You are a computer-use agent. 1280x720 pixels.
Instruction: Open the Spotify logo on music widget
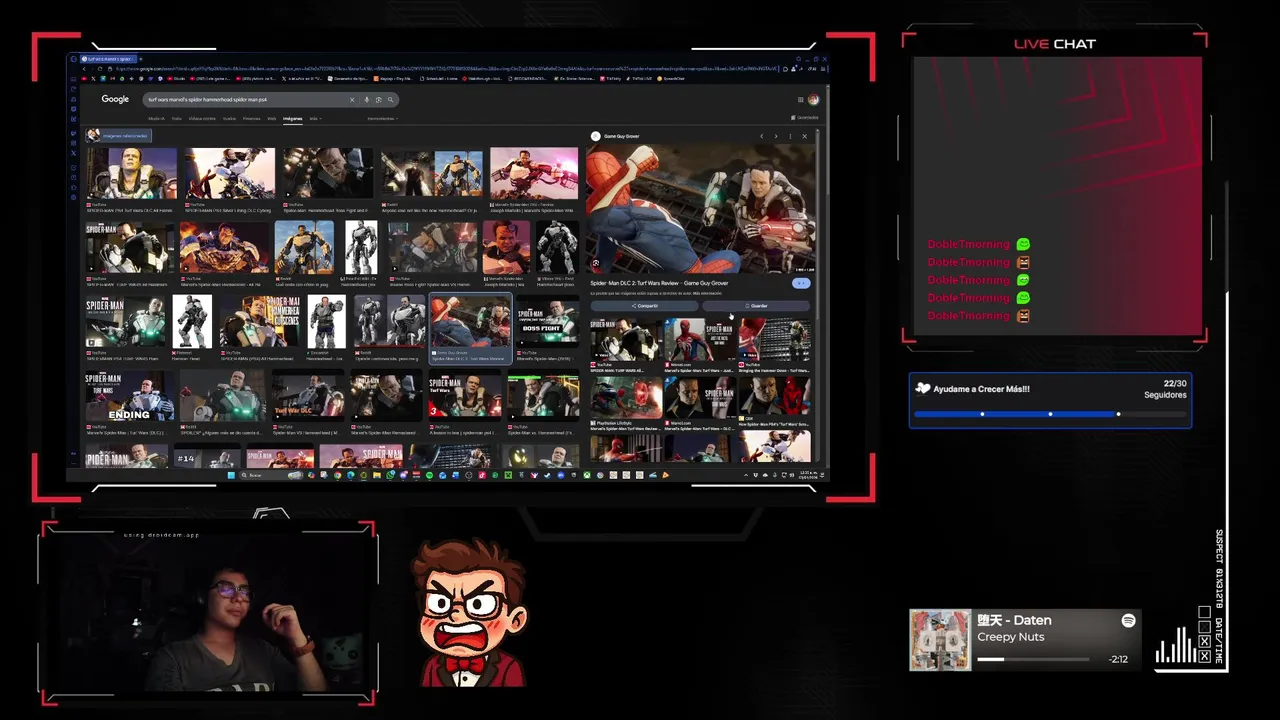point(1128,621)
